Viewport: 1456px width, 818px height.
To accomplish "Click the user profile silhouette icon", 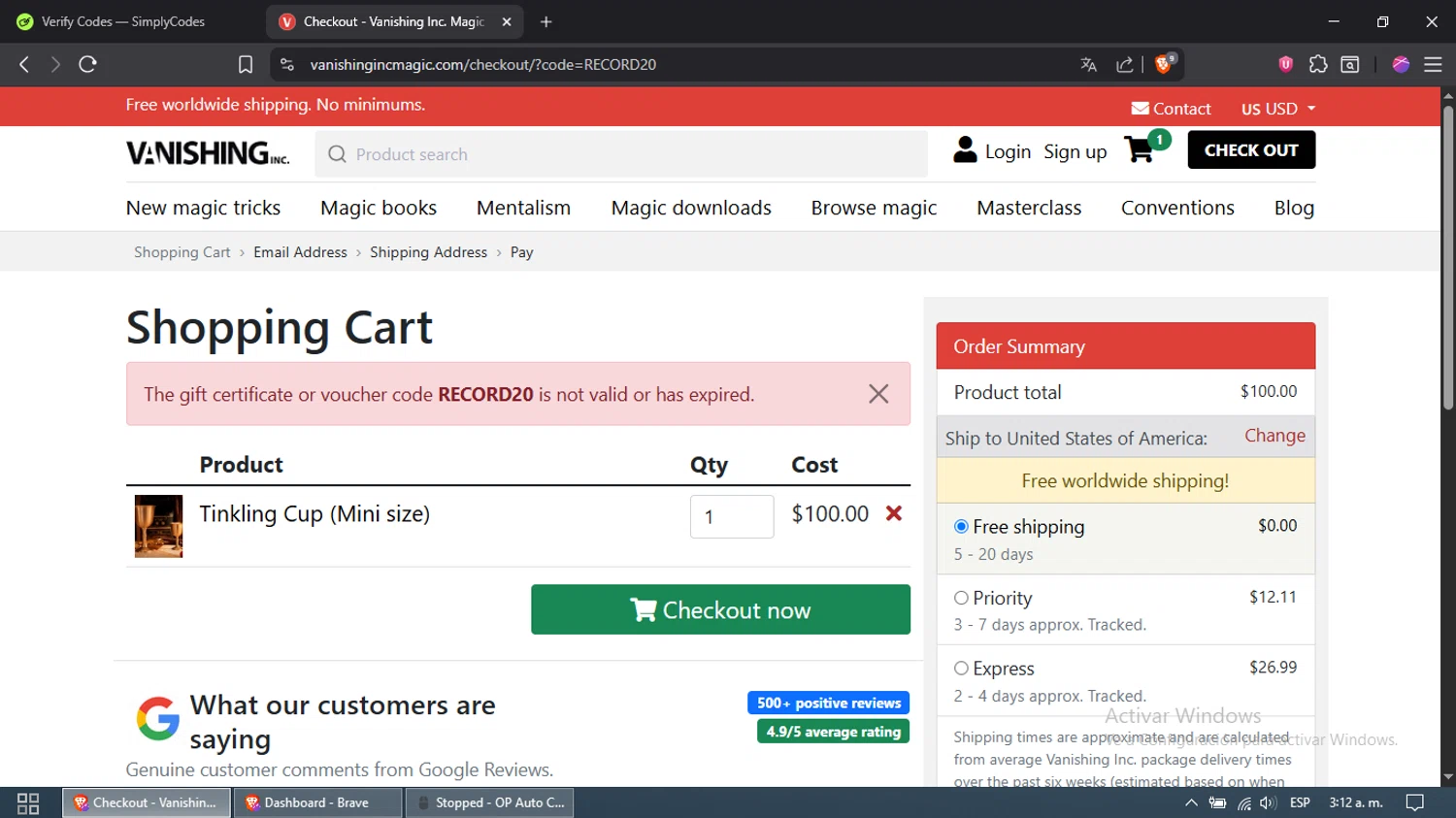I will 965,149.
